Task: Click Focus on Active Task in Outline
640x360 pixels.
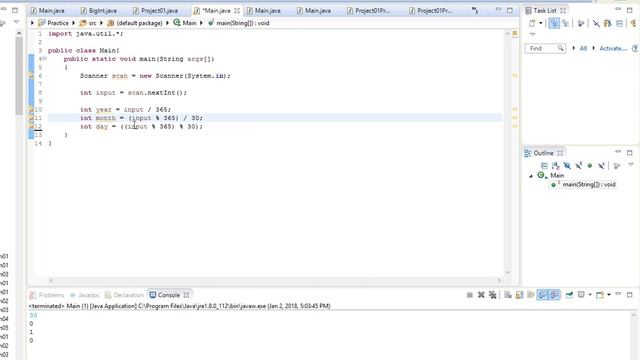Action: point(617,166)
